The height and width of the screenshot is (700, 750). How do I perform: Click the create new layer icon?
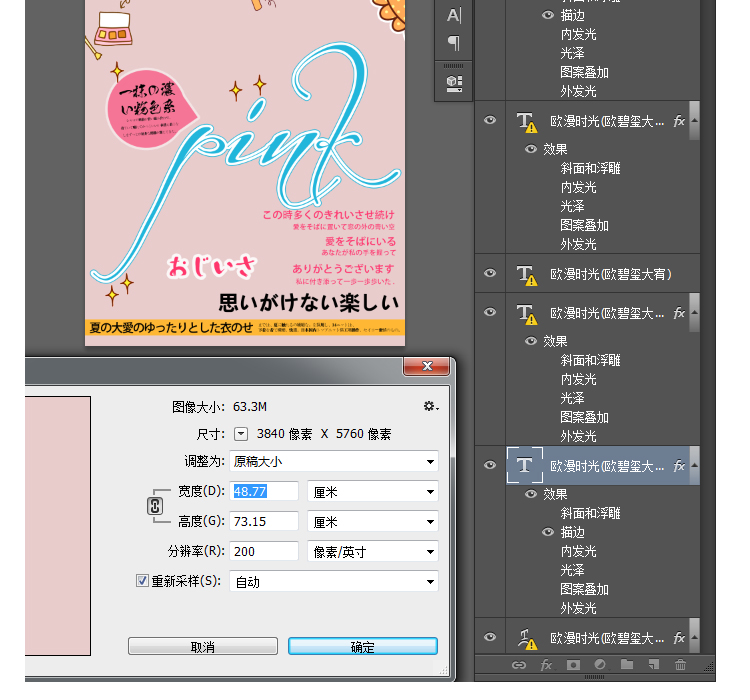tap(653, 664)
